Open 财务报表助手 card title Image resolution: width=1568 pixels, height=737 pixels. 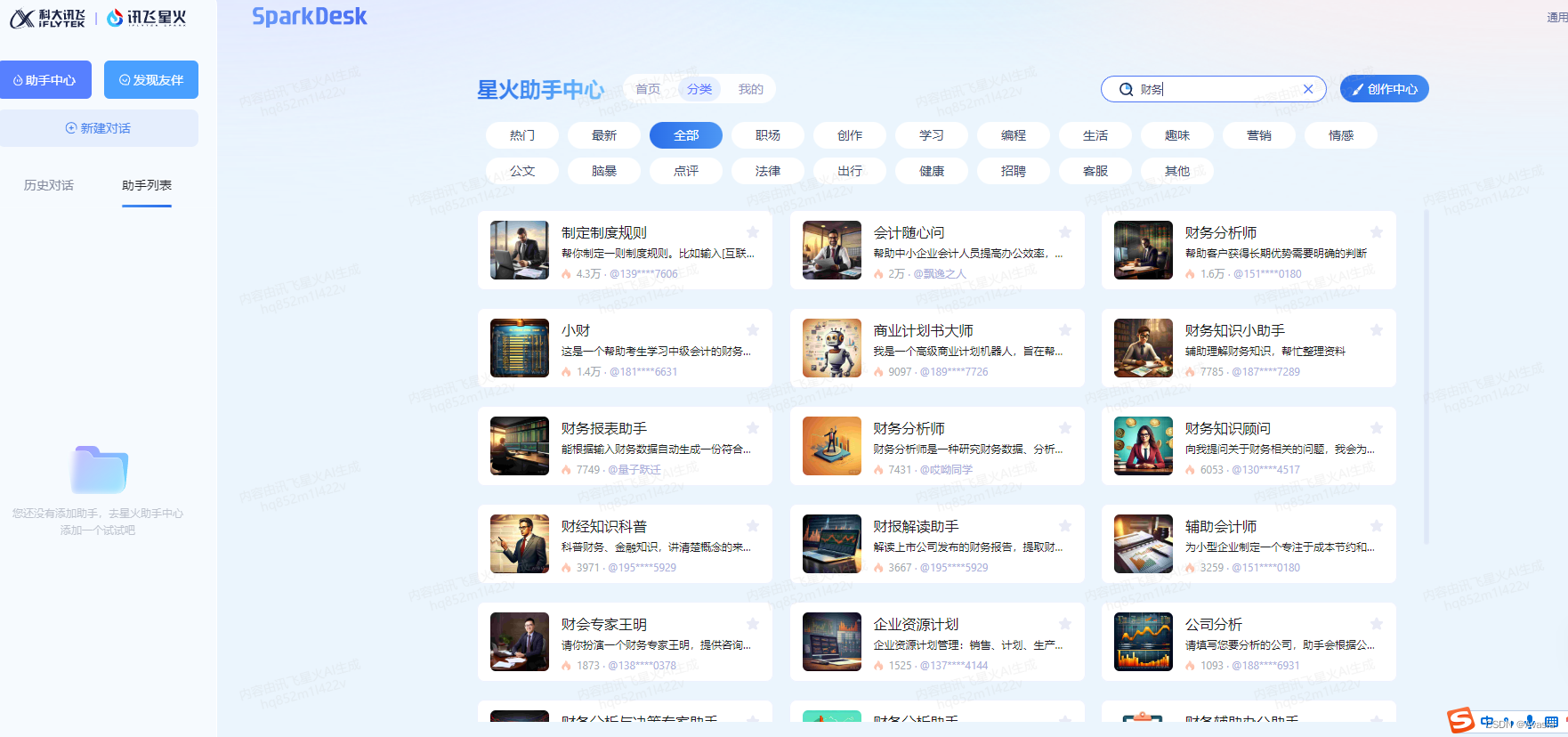pos(604,429)
